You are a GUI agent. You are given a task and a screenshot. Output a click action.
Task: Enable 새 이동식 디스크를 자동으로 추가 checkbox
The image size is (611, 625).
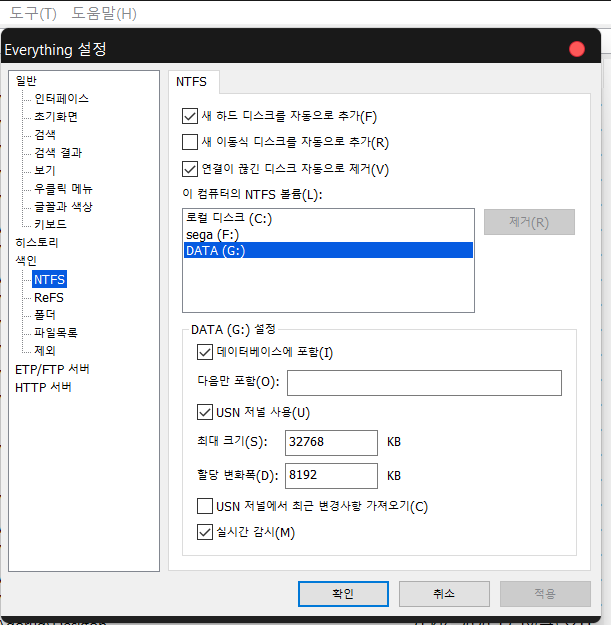pyautogui.click(x=190, y=142)
